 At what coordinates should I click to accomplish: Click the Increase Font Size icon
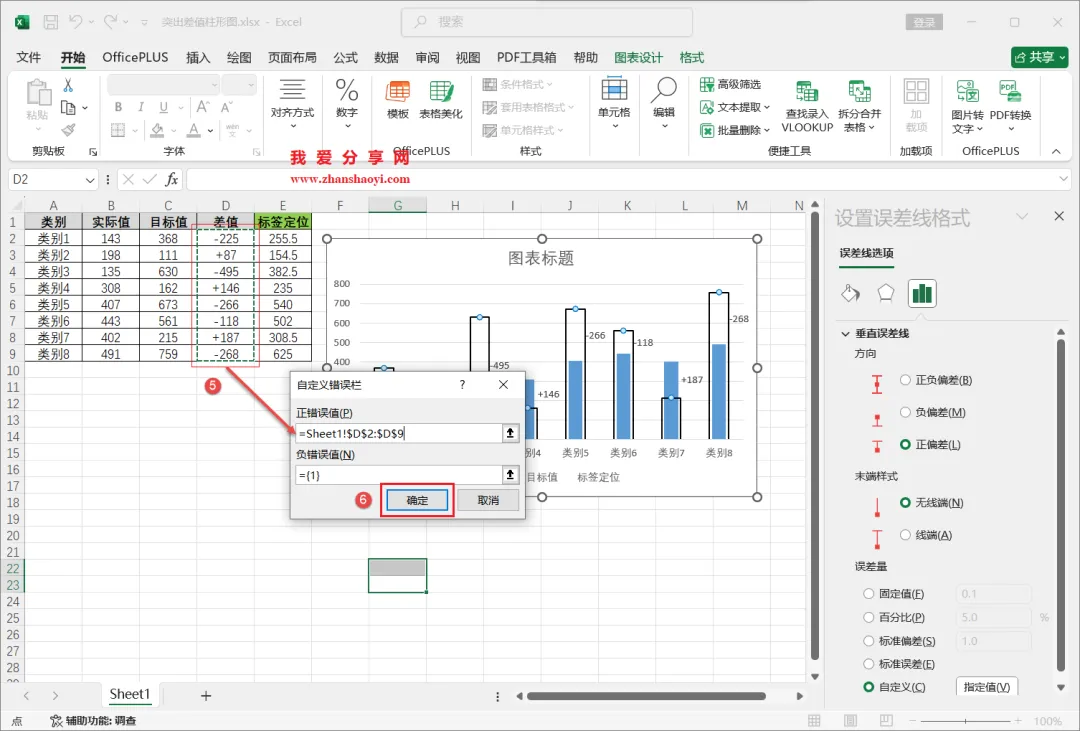202,107
